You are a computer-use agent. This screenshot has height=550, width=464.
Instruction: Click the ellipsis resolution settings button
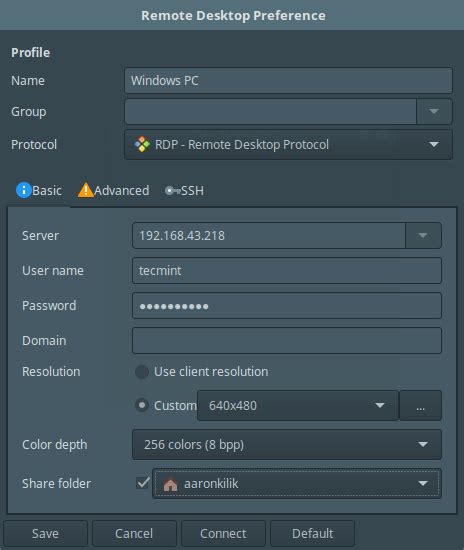(421, 405)
